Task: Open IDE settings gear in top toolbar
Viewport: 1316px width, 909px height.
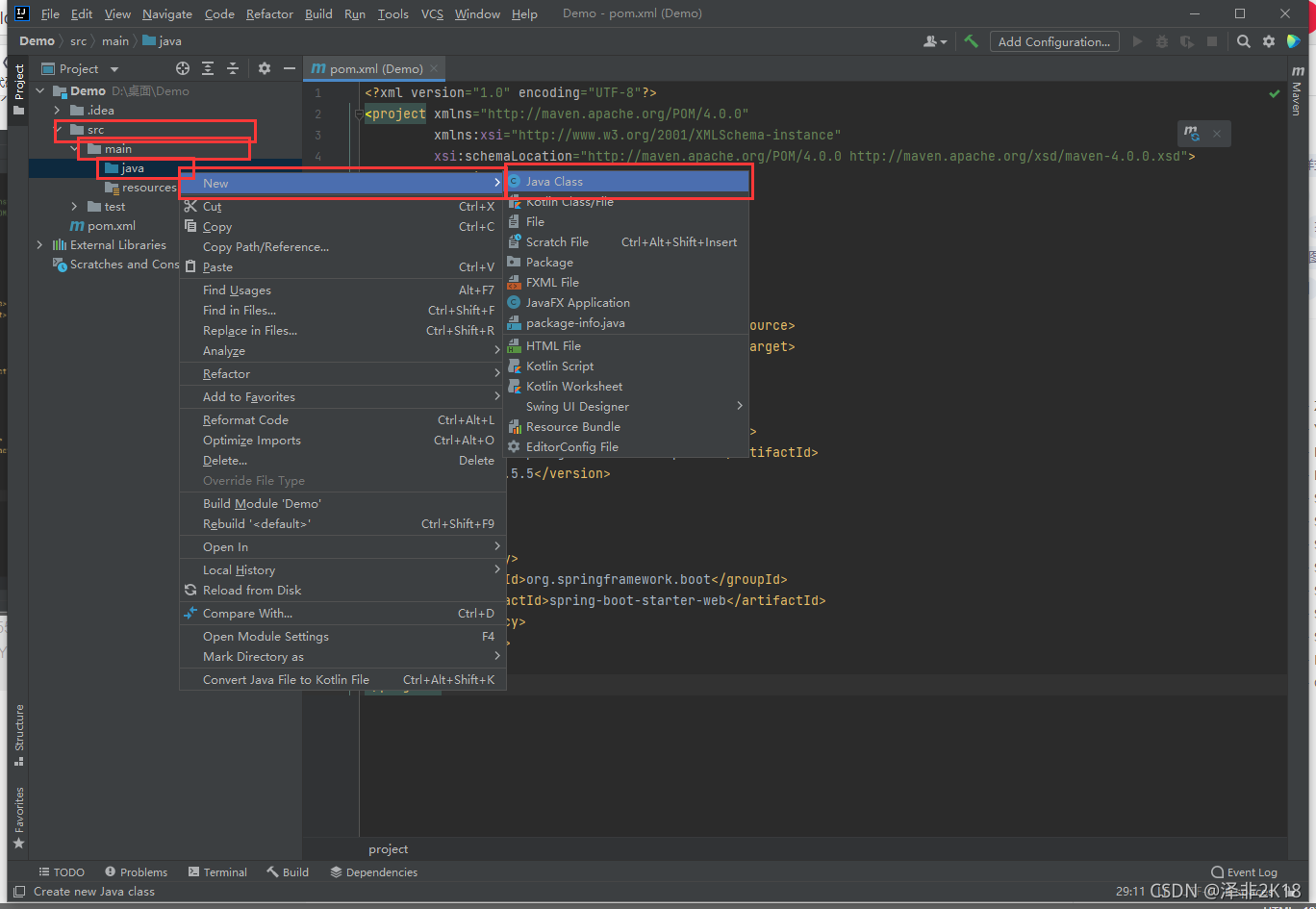Action: [1269, 41]
